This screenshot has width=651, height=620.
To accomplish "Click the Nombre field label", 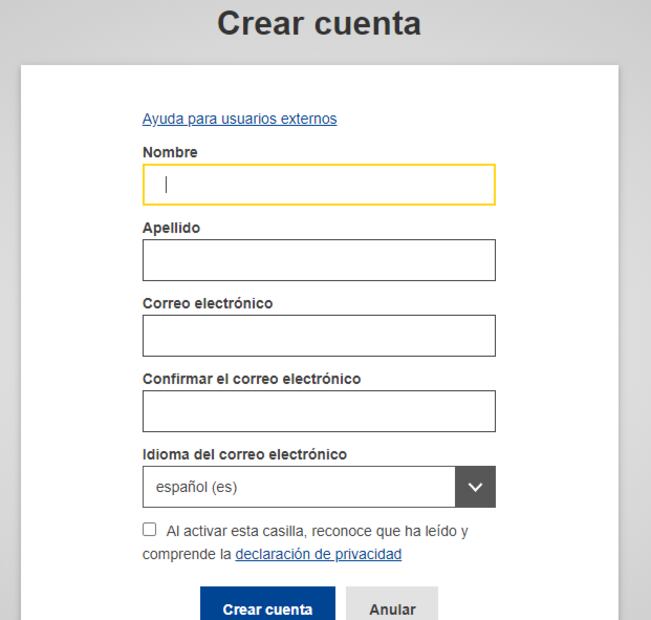I will [x=170, y=152].
